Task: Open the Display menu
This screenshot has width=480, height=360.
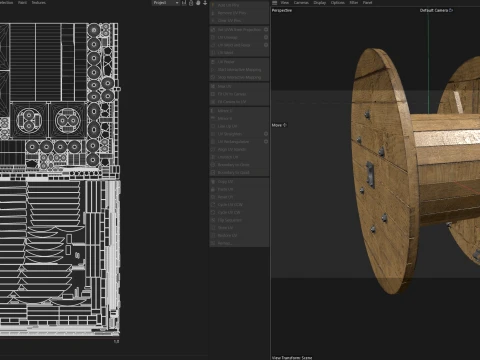Action: [x=320, y=3]
